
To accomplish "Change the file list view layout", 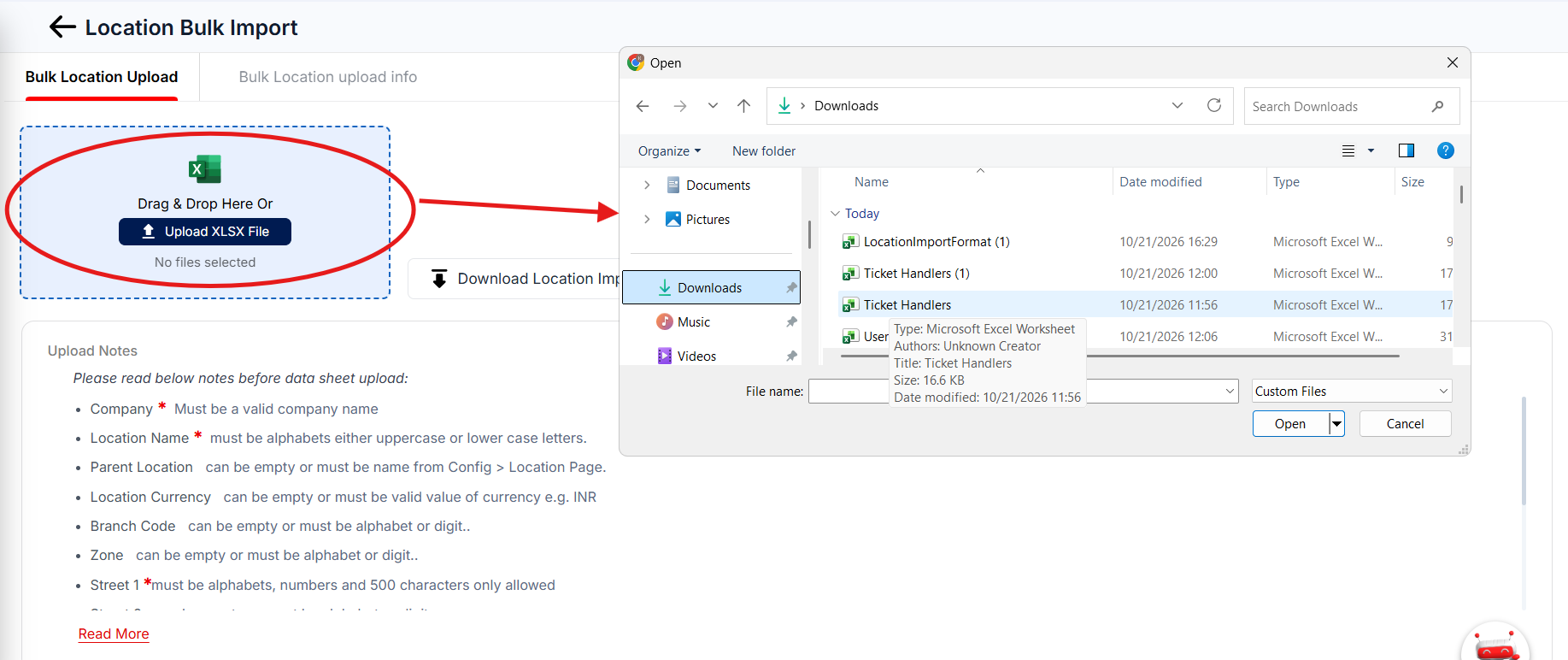I will [x=1357, y=150].
